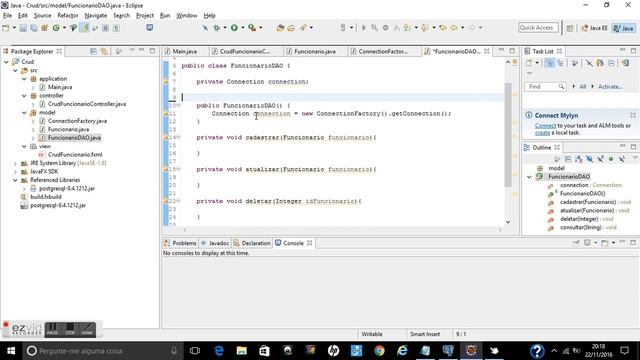Collapse the model package node

pyautogui.click(x=24, y=112)
